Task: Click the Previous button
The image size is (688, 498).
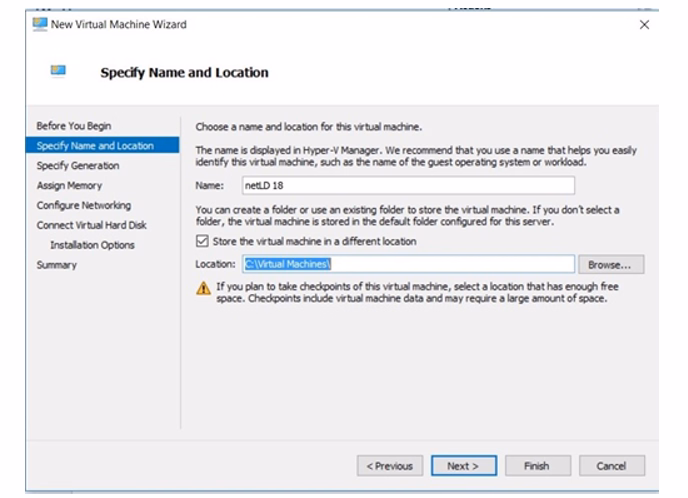Action: [x=390, y=466]
